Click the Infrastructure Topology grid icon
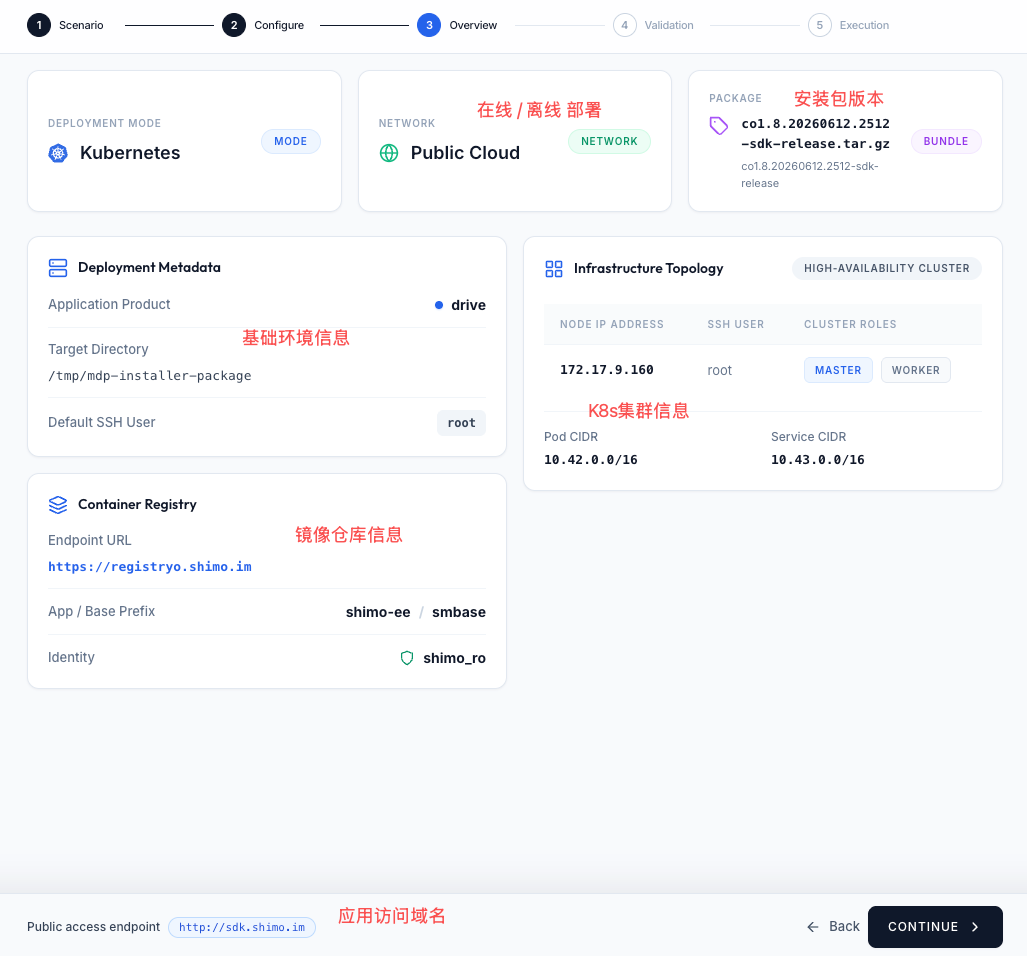Screen dimensions: 1027x956 pyautogui.click(x=554, y=269)
